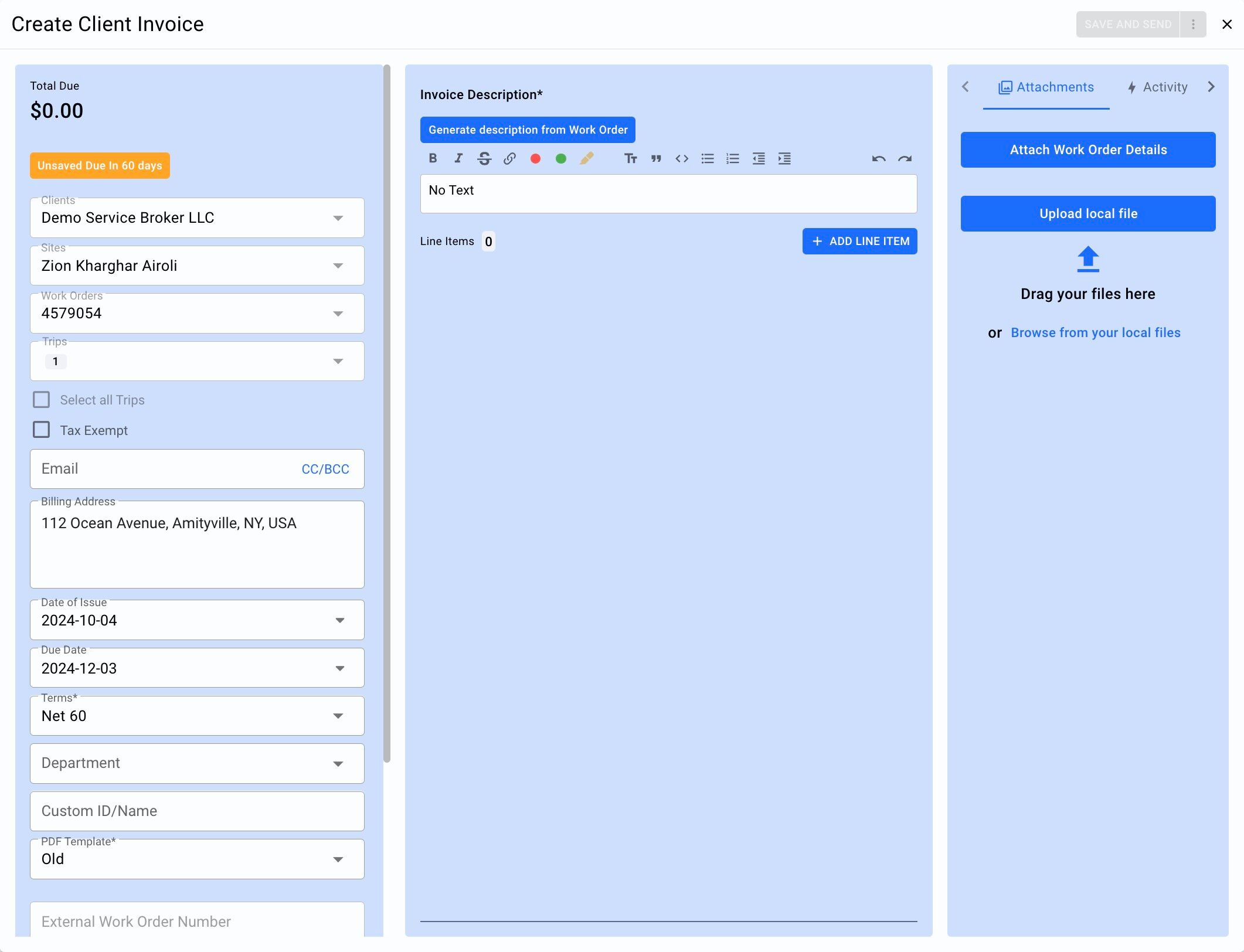Toggle bold formatting in description editor

(x=433, y=158)
